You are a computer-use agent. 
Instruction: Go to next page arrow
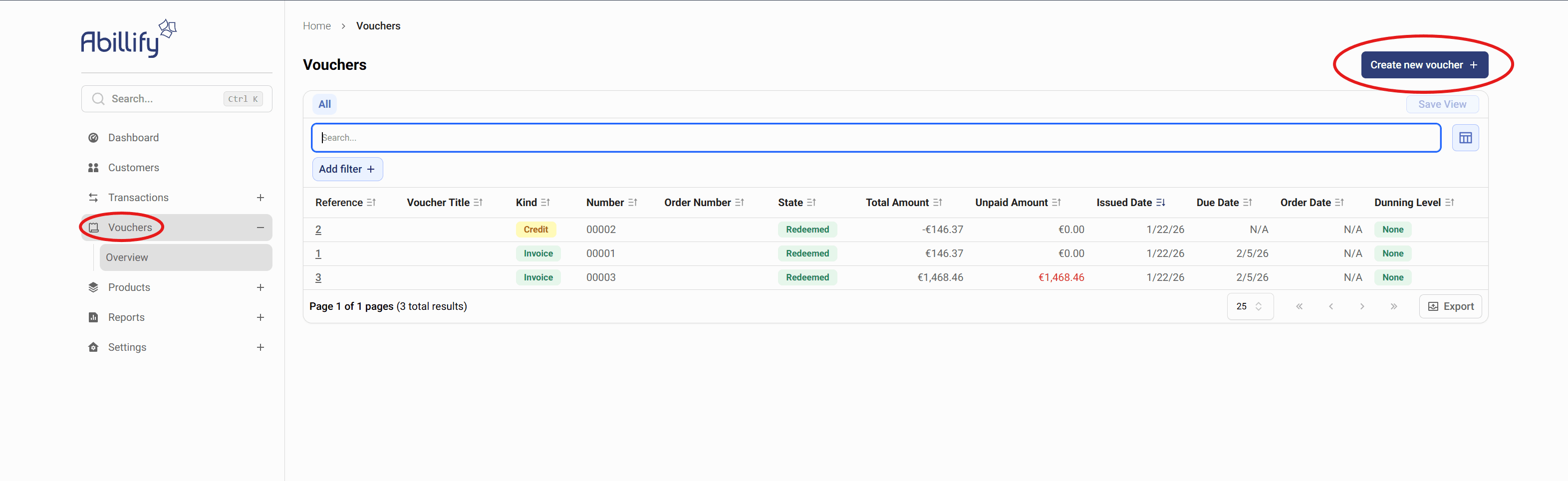1362,306
